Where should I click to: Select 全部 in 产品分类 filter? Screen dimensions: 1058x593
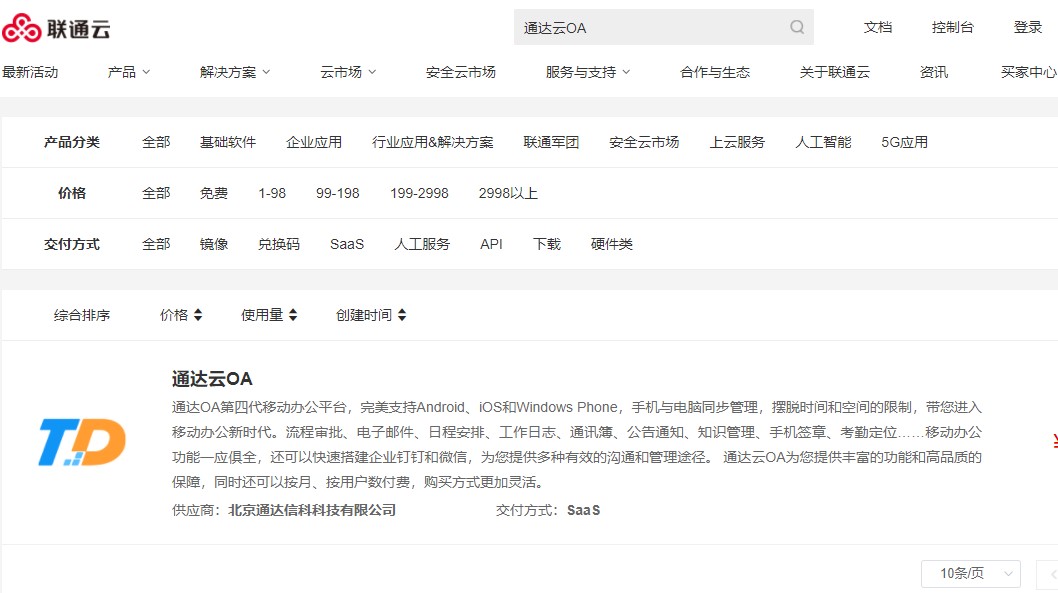point(156,142)
